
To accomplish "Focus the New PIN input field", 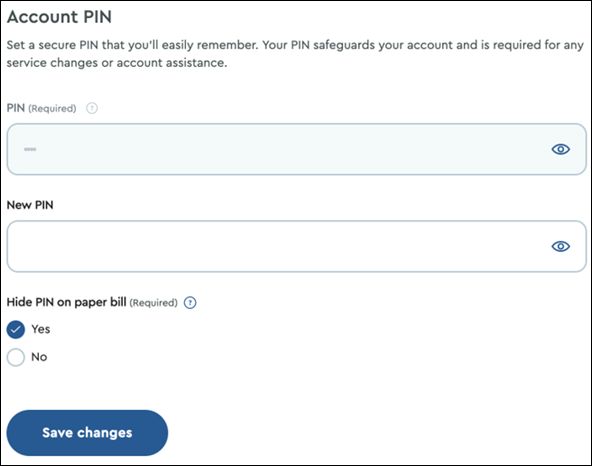I will [296, 246].
